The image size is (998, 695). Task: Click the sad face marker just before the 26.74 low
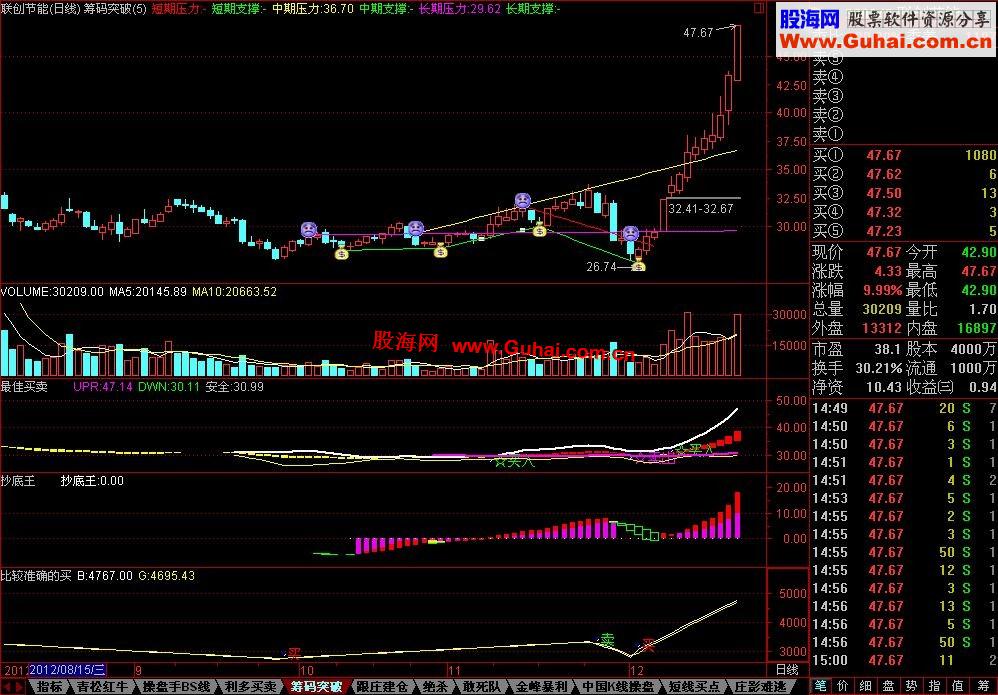[630, 234]
